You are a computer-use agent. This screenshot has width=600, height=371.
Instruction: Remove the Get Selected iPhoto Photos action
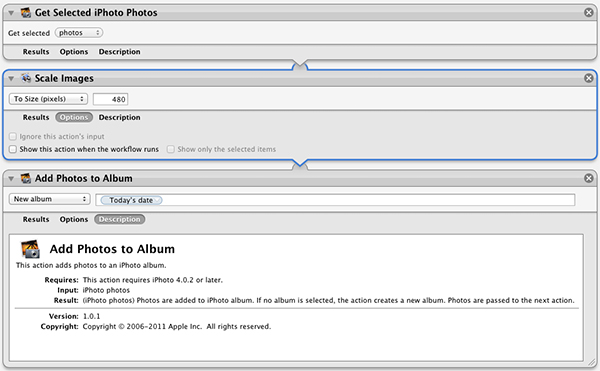[589, 13]
